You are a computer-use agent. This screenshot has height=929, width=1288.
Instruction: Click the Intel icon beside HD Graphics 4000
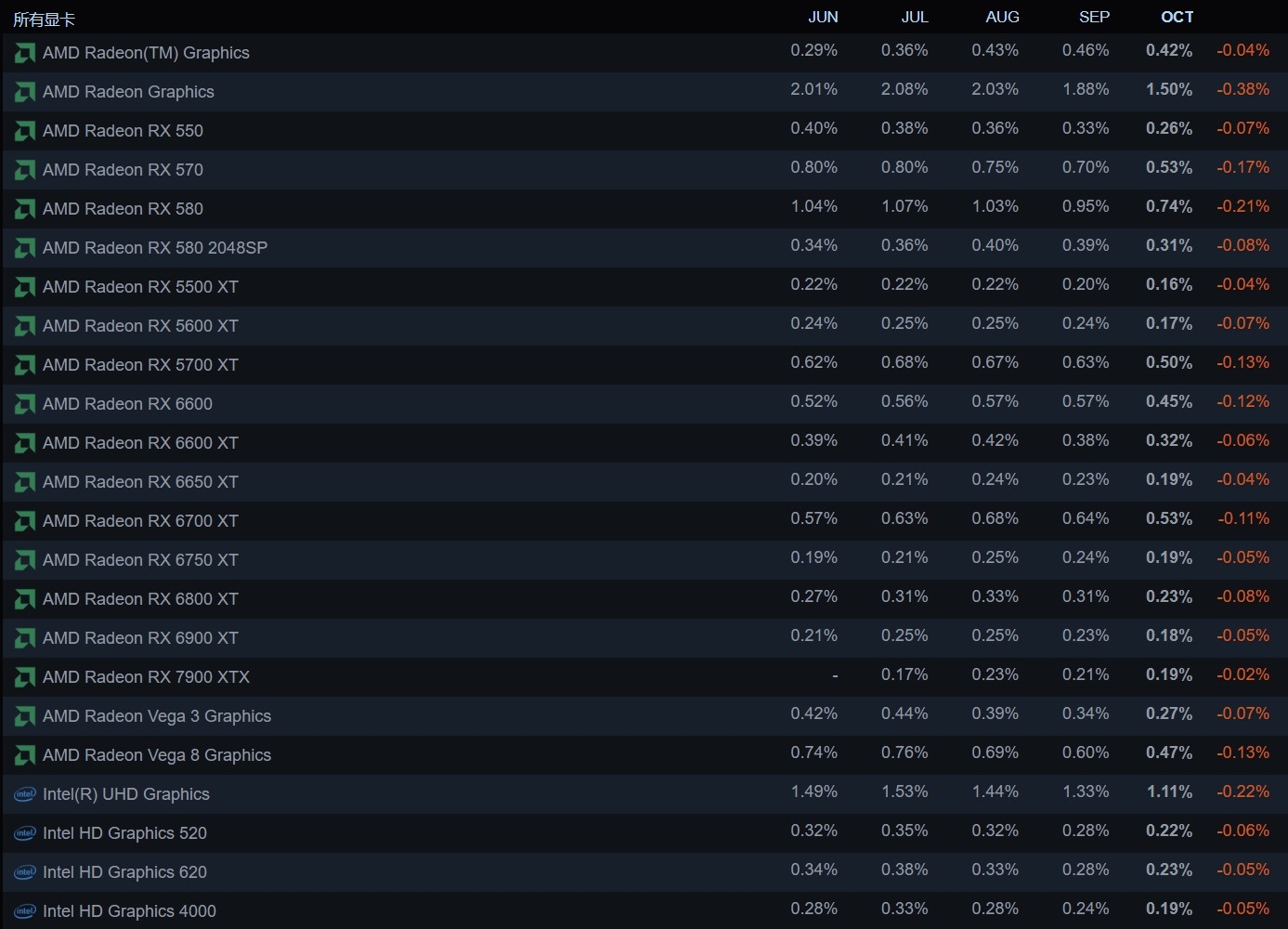click(x=25, y=911)
